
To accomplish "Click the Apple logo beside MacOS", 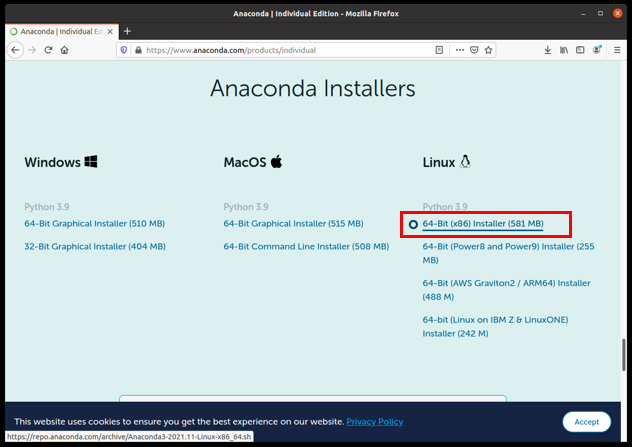I will [x=276, y=162].
